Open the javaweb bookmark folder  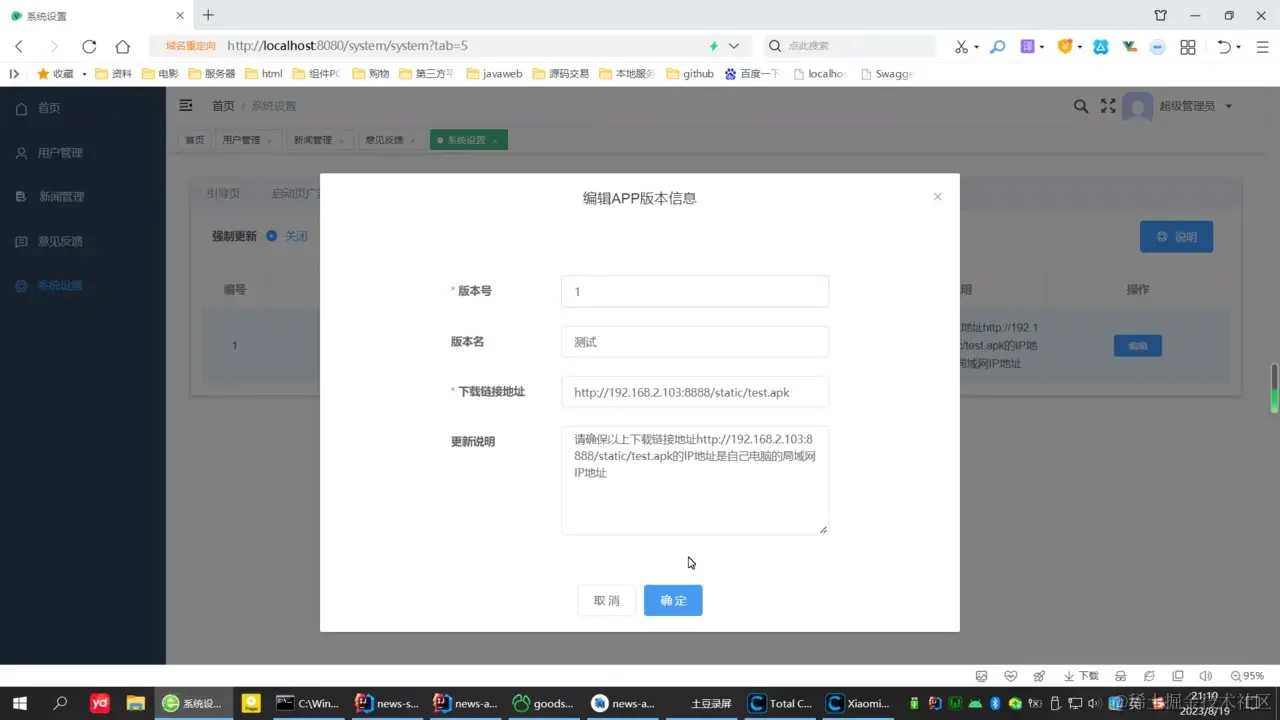click(494, 74)
